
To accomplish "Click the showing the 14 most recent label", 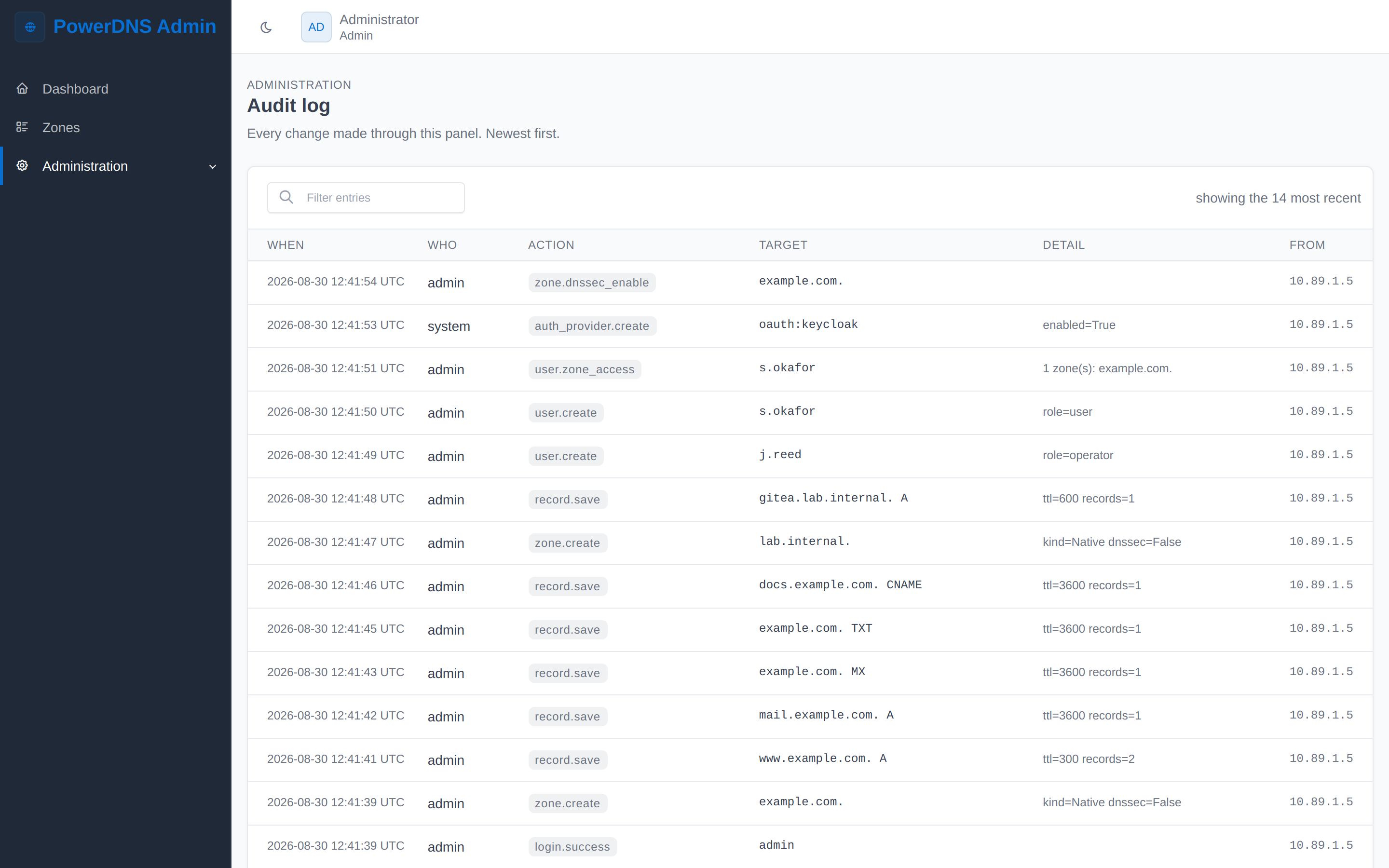I will click(1278, 198).
